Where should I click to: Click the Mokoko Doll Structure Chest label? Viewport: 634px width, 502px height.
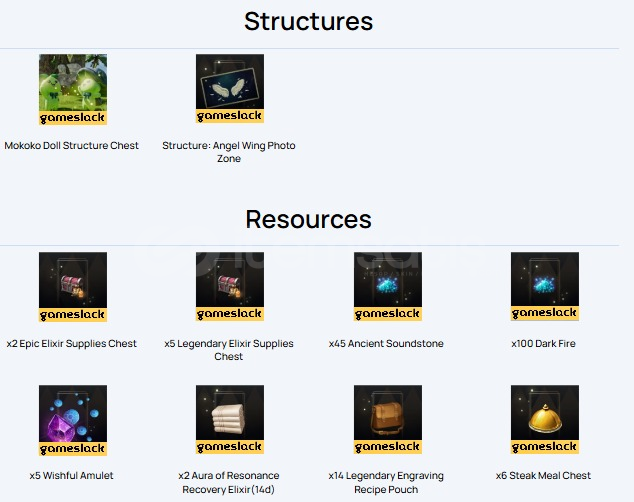pyautogui.click(x=72, y=146)
